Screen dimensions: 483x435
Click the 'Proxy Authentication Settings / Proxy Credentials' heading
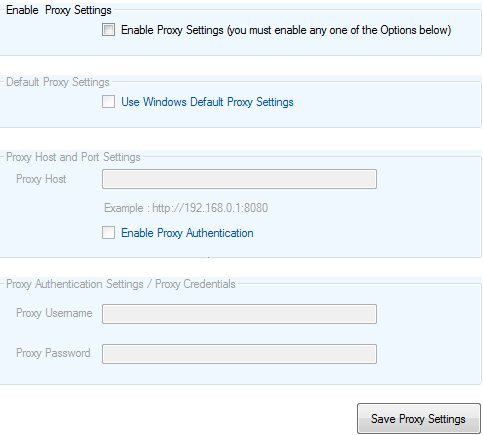tap(121, 284)
